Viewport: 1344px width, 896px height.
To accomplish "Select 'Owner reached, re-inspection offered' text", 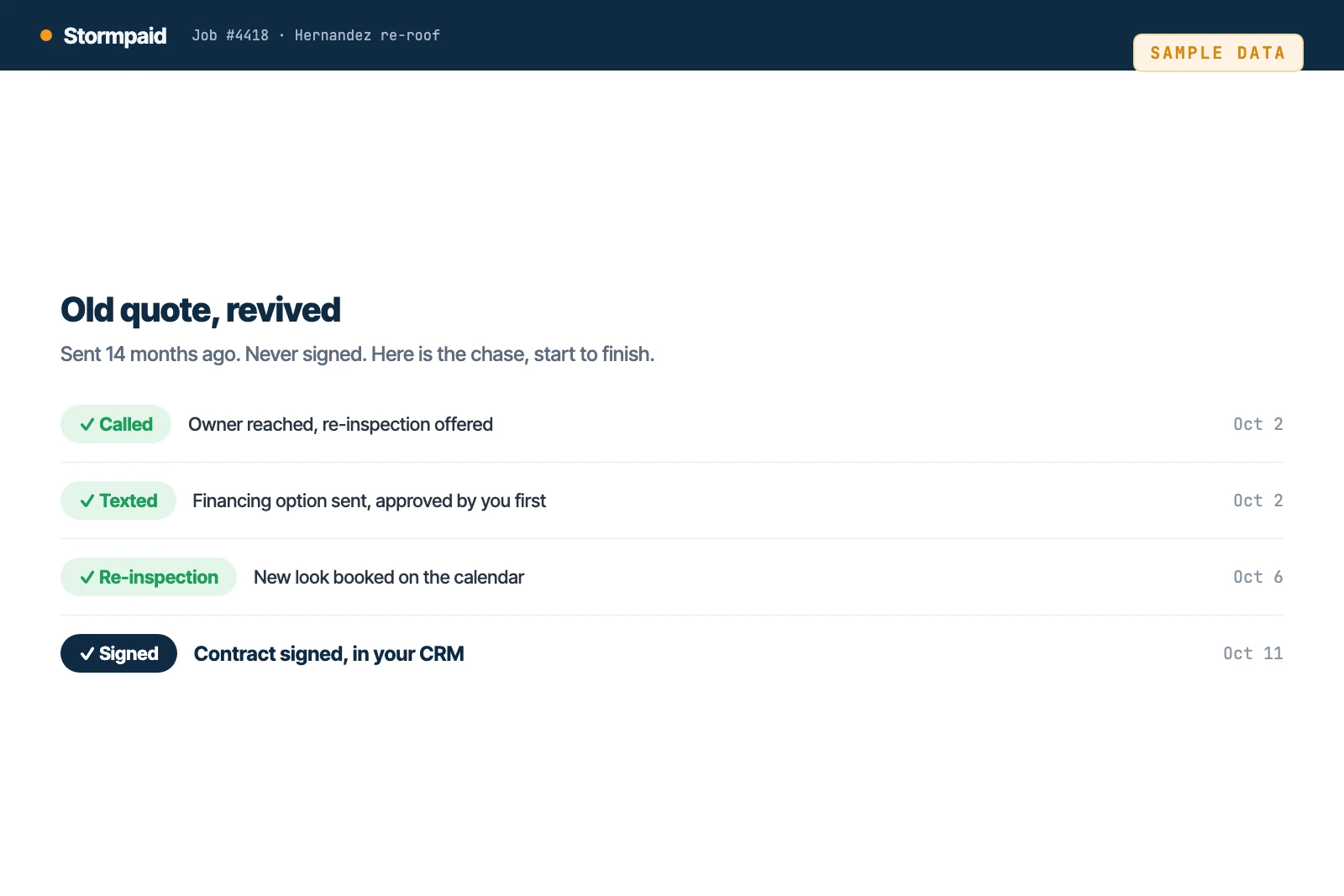I will coord(340,425).
